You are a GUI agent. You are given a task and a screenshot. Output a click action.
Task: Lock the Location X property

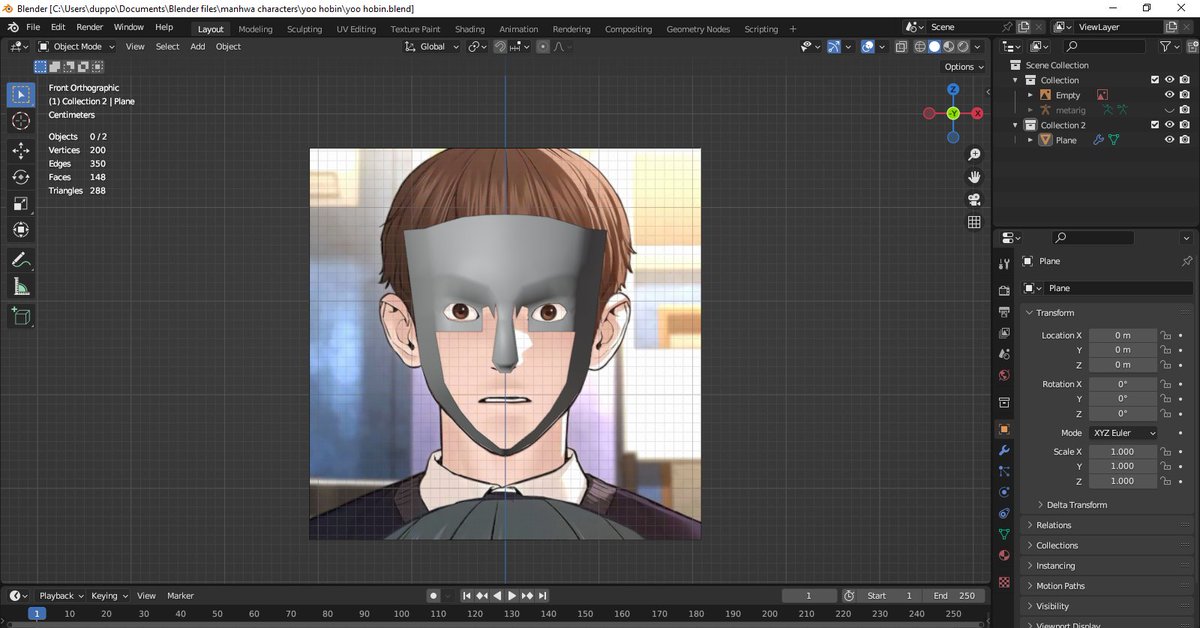pyautogui.click(x=1165, y=335)
